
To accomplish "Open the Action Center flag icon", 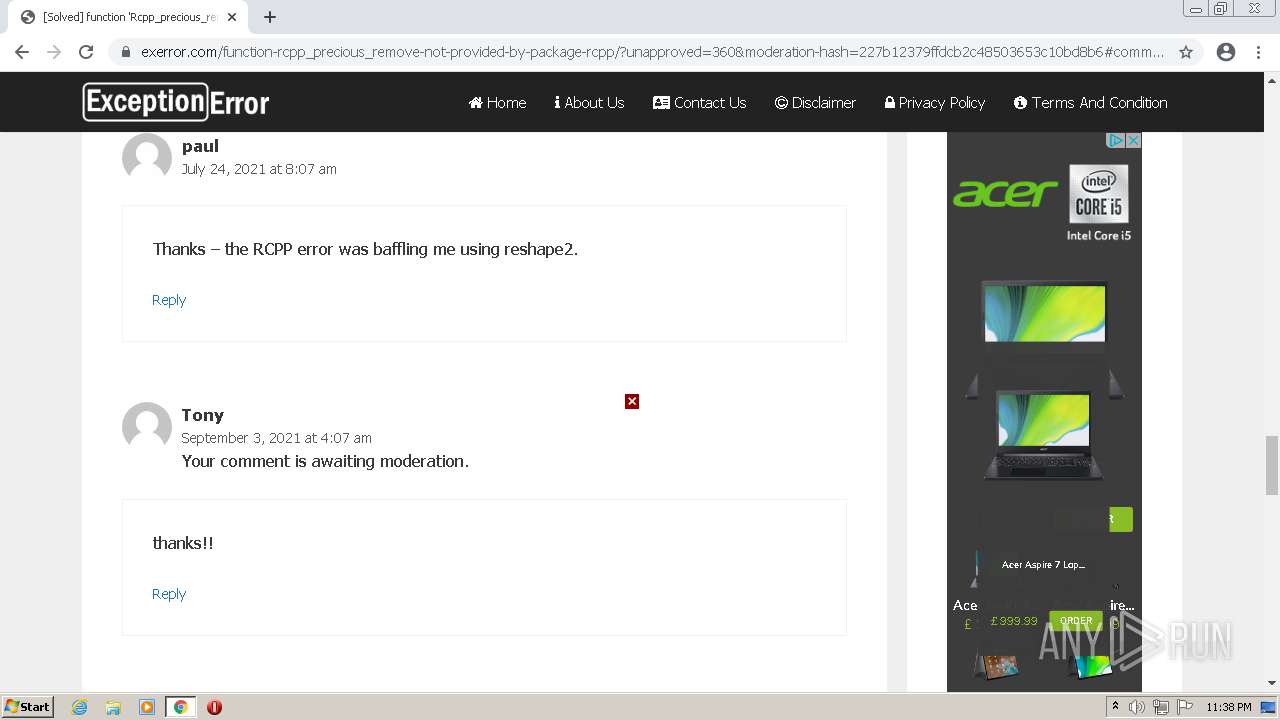I will [1184, 707].
